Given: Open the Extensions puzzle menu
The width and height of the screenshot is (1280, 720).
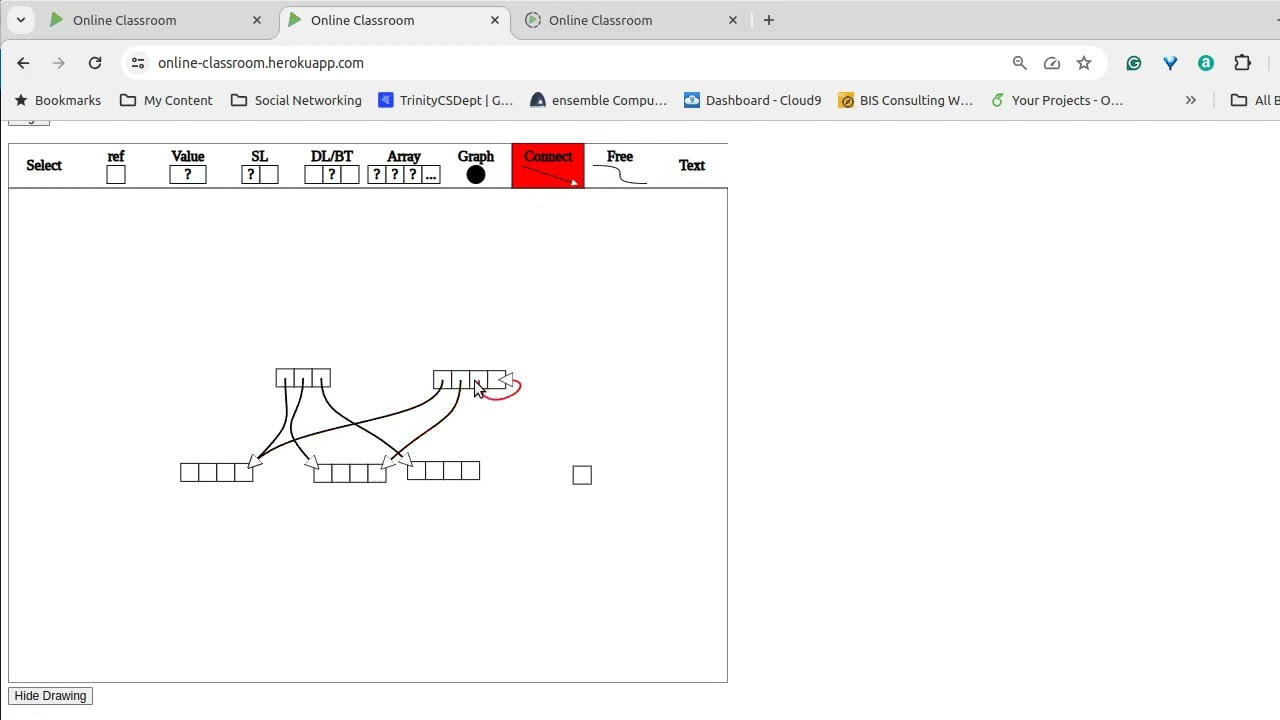Looking at the screenshot, I should [x=1243, y=63].
